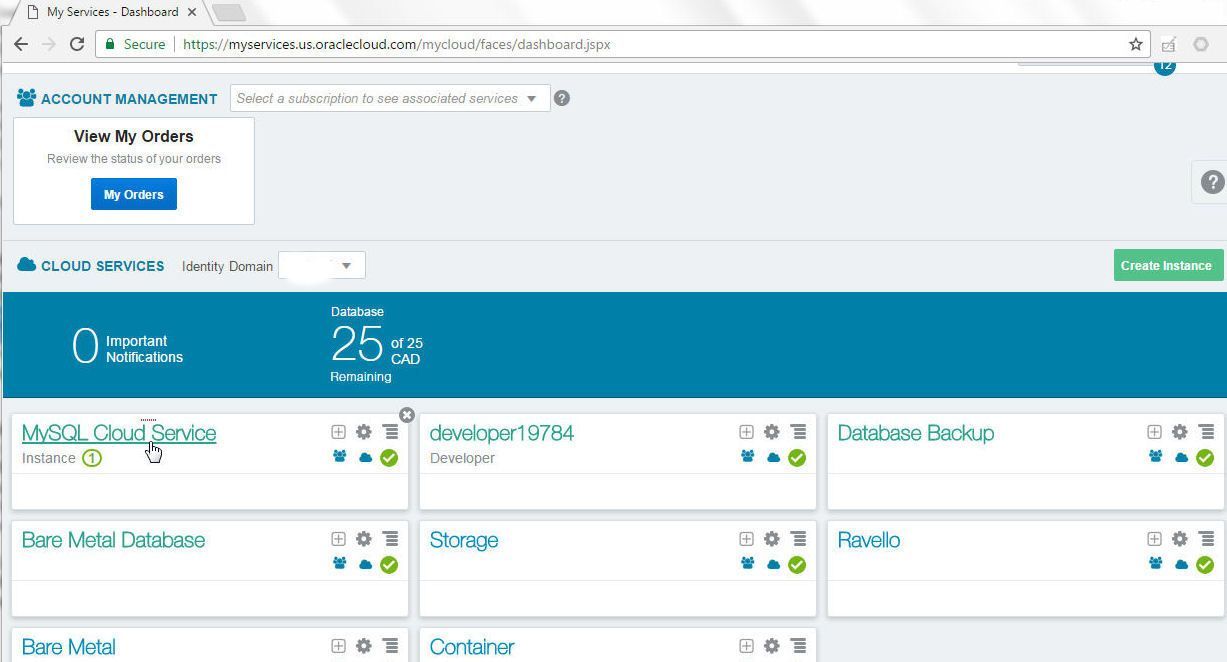Click the browser forward arrow
The height and width of the screenshot is (662, 1227).
pyautogui.click(x=49, y=44)
